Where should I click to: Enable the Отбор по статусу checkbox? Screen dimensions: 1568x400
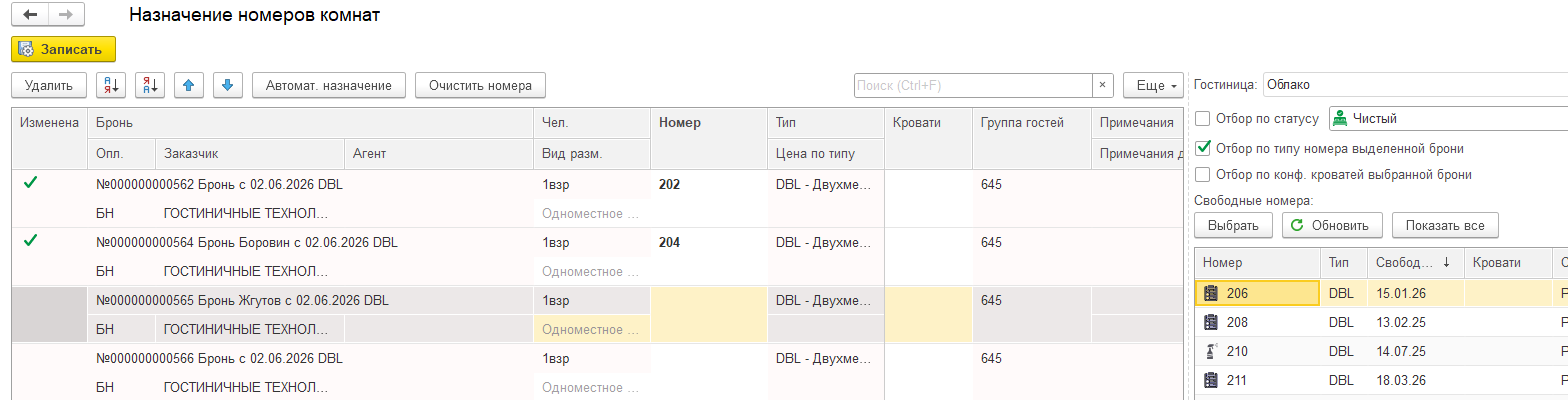pyautogui.click(x=1203, y=118)
